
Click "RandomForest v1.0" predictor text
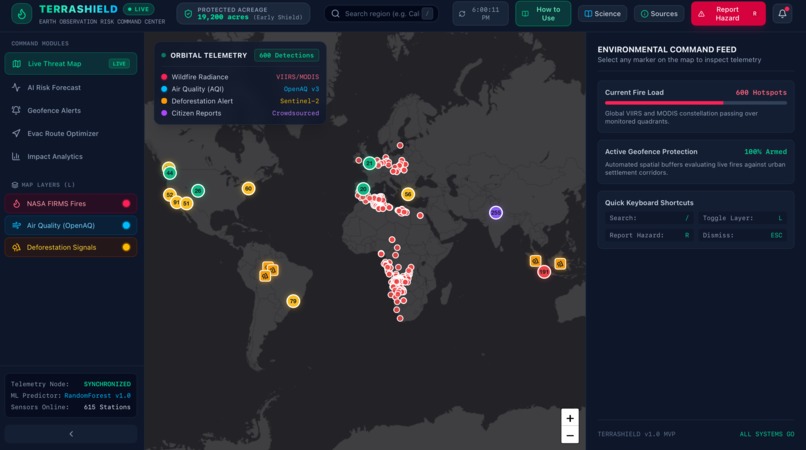[x=97, y=395]
